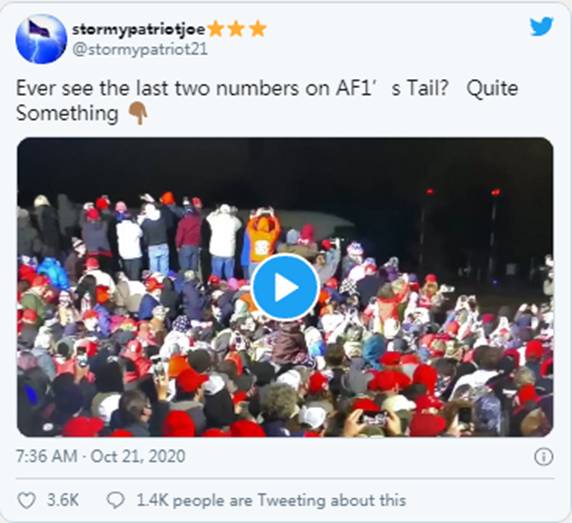Open the stormypatriotjoe display name link
The height and width of the screenshot is (523, 572).
click(139, 29)
